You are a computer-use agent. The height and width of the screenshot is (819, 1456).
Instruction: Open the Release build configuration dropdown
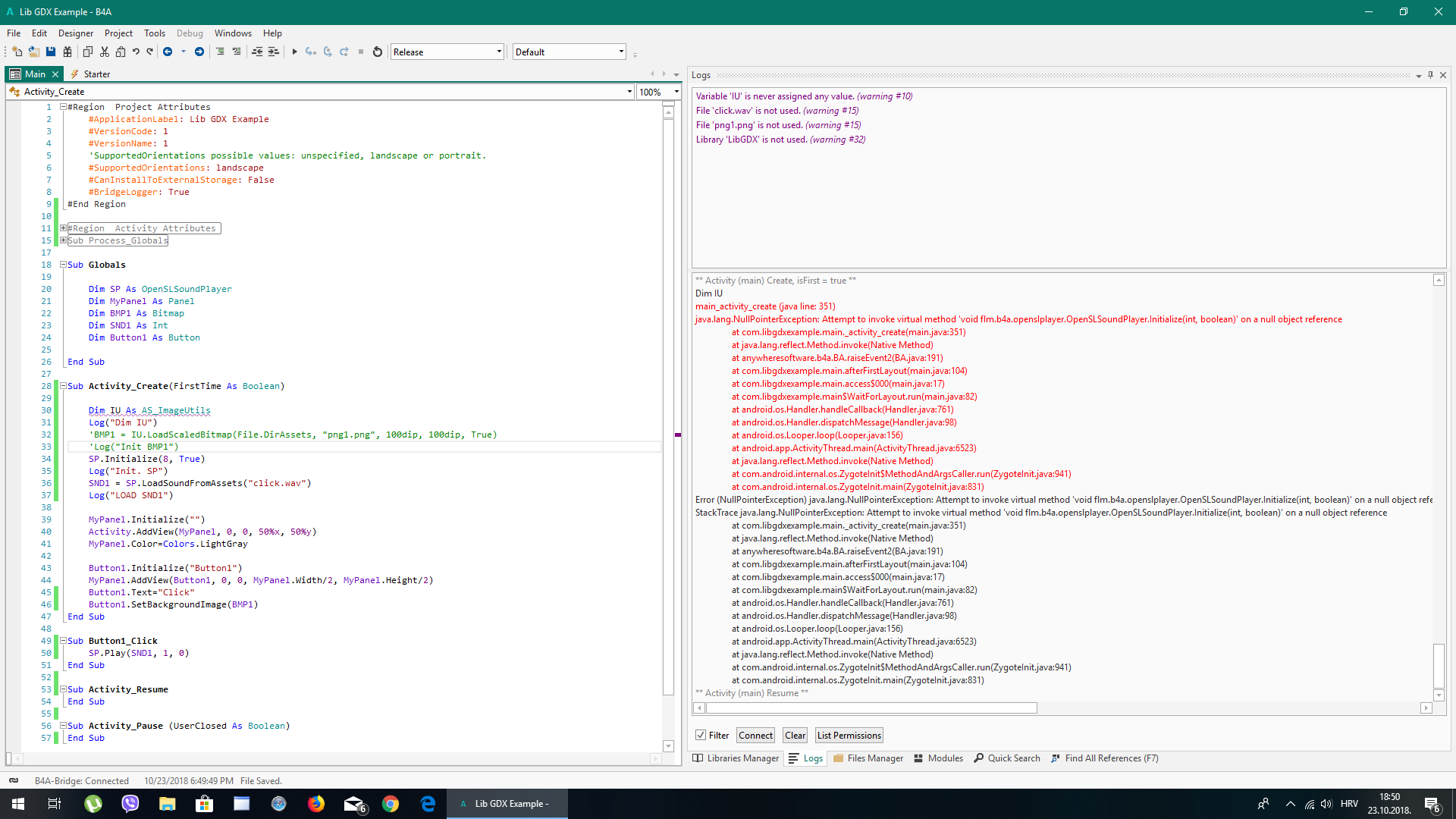[x=499, y=52]
